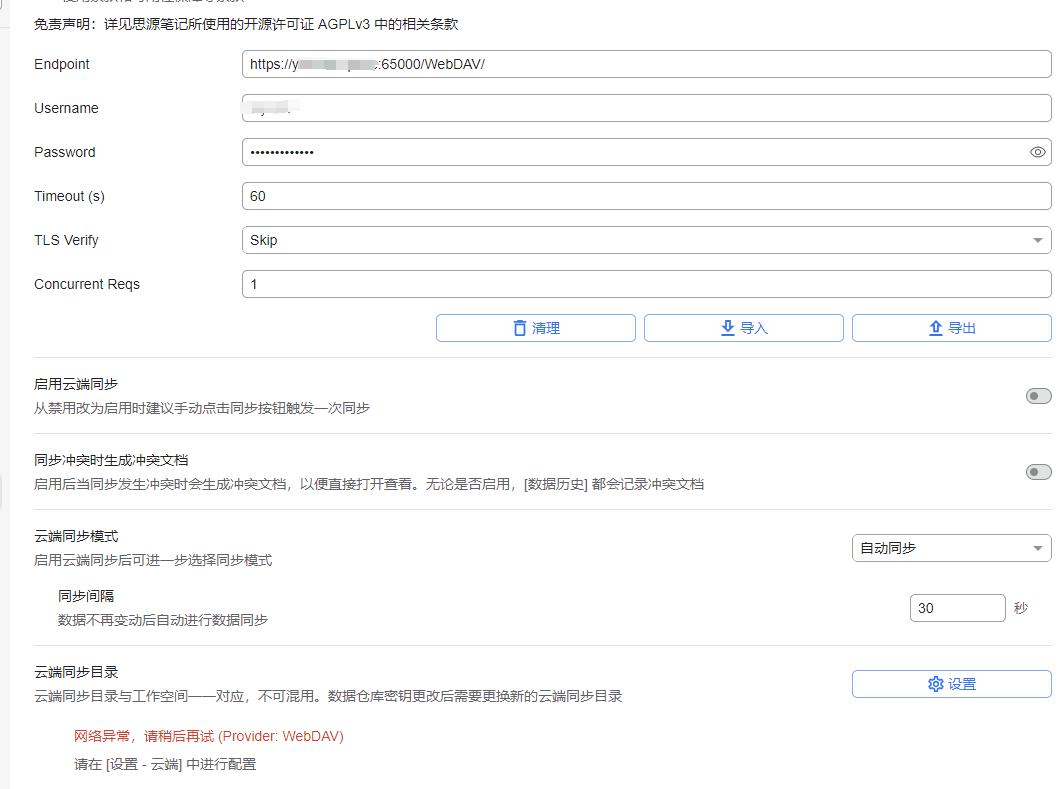Viewport: 1062px width, 789px height.
Task: Open the TLS Verify dropdown
Action: click(x=646, y=240)
